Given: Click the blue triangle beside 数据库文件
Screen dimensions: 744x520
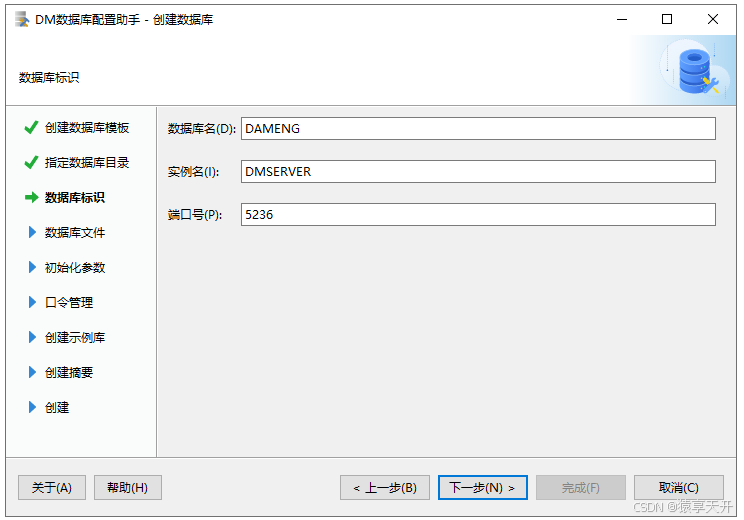Looking at the screenshot, I should coord(32,232).
